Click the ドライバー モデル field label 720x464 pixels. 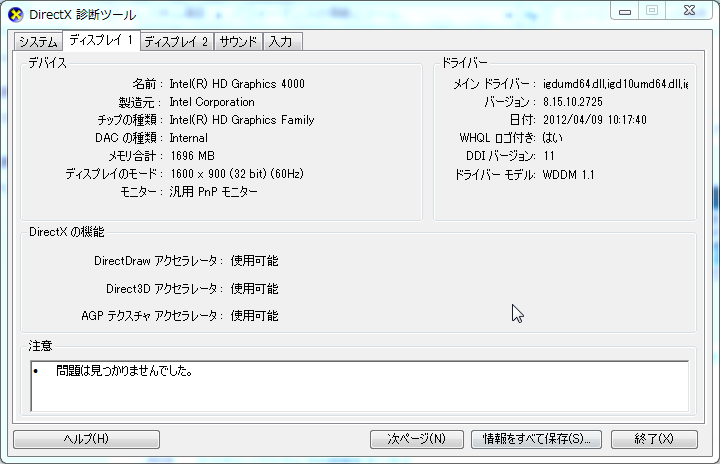[495, 175]
